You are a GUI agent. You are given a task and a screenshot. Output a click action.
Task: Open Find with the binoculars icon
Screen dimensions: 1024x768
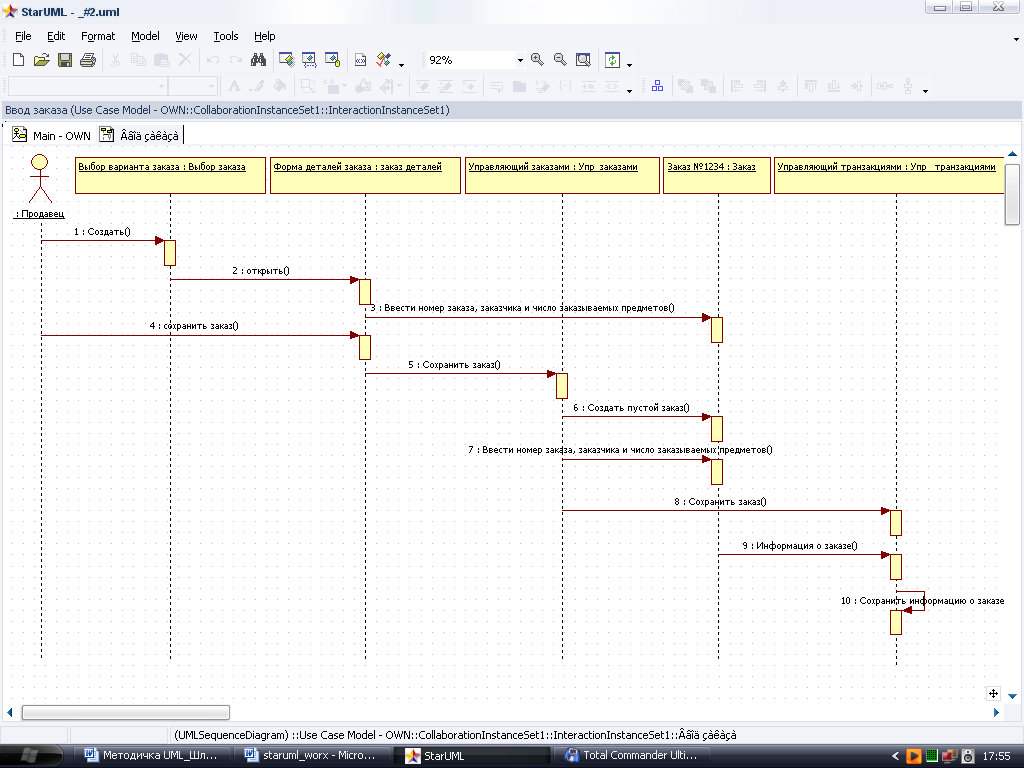coord(258,60)
